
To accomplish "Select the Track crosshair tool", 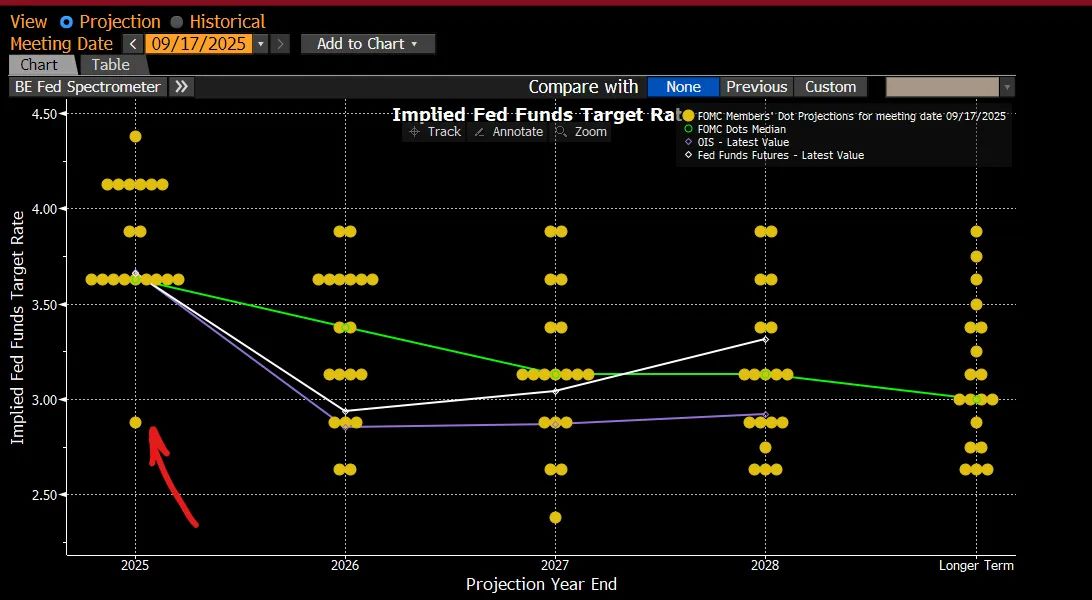I will click(434, 131).
